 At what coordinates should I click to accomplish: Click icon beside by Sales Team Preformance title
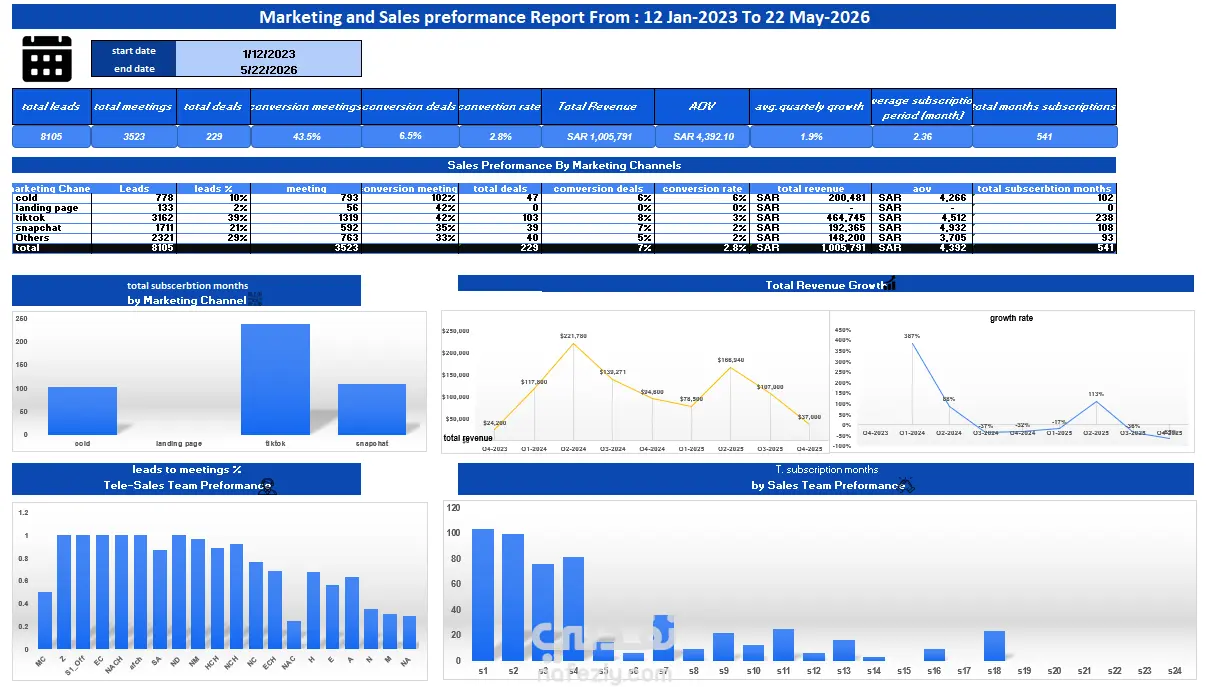coord(907,485)
